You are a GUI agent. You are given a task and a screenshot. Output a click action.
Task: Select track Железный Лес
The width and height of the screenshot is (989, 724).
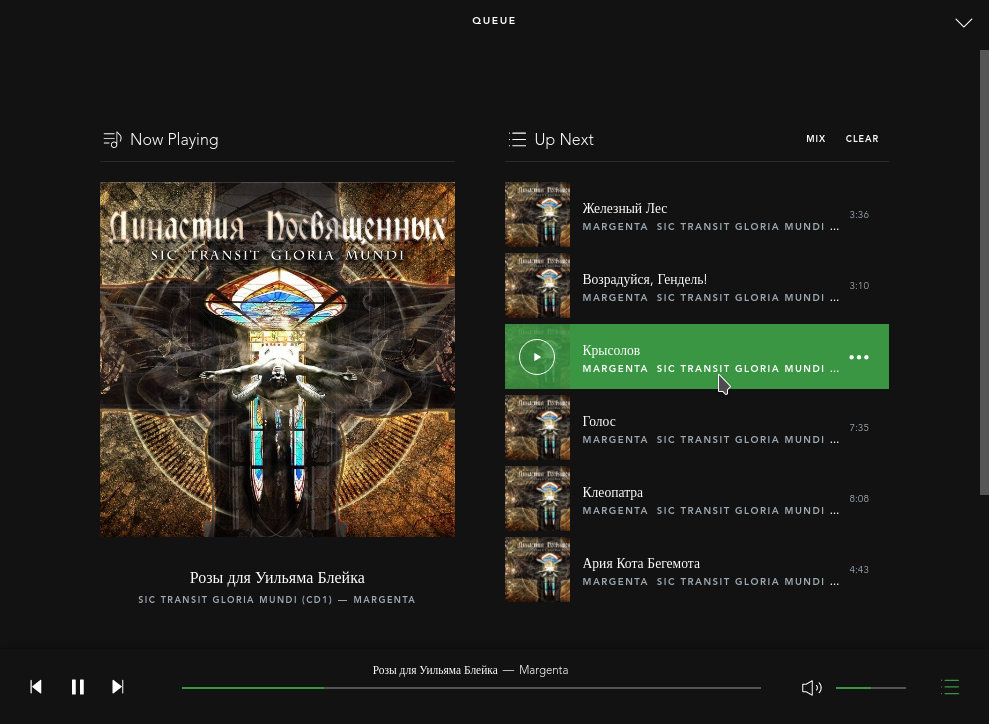click(697, 215)
